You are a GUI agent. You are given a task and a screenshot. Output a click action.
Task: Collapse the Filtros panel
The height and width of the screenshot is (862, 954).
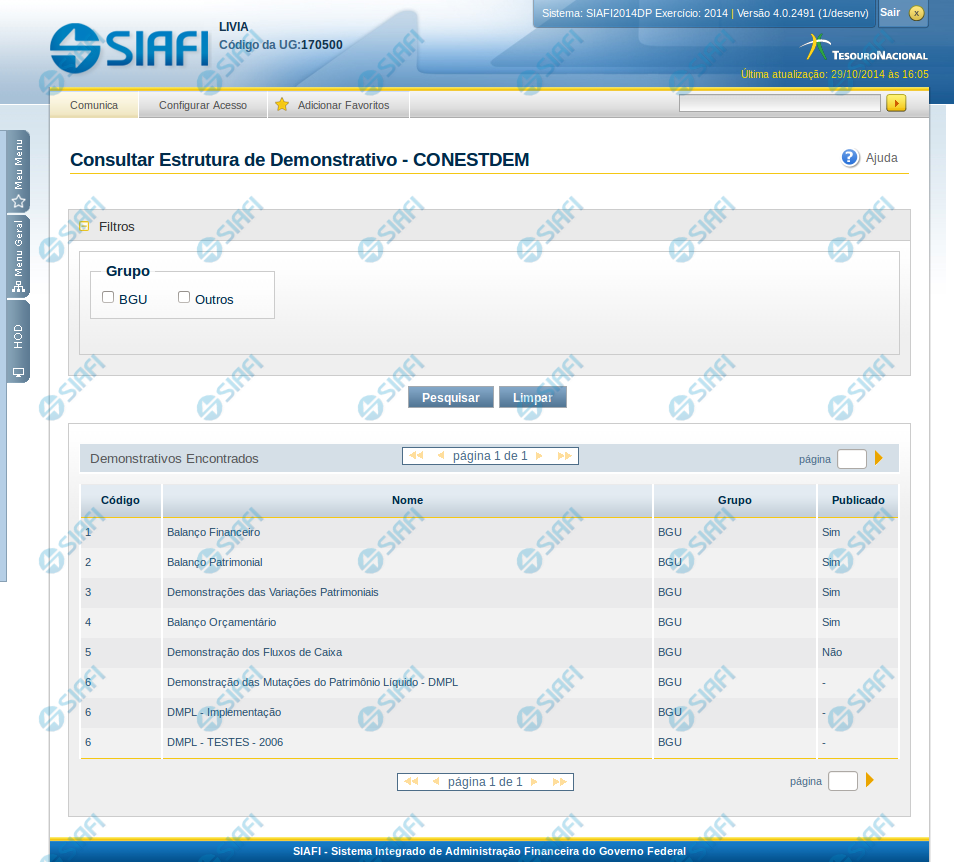point(85,227)
